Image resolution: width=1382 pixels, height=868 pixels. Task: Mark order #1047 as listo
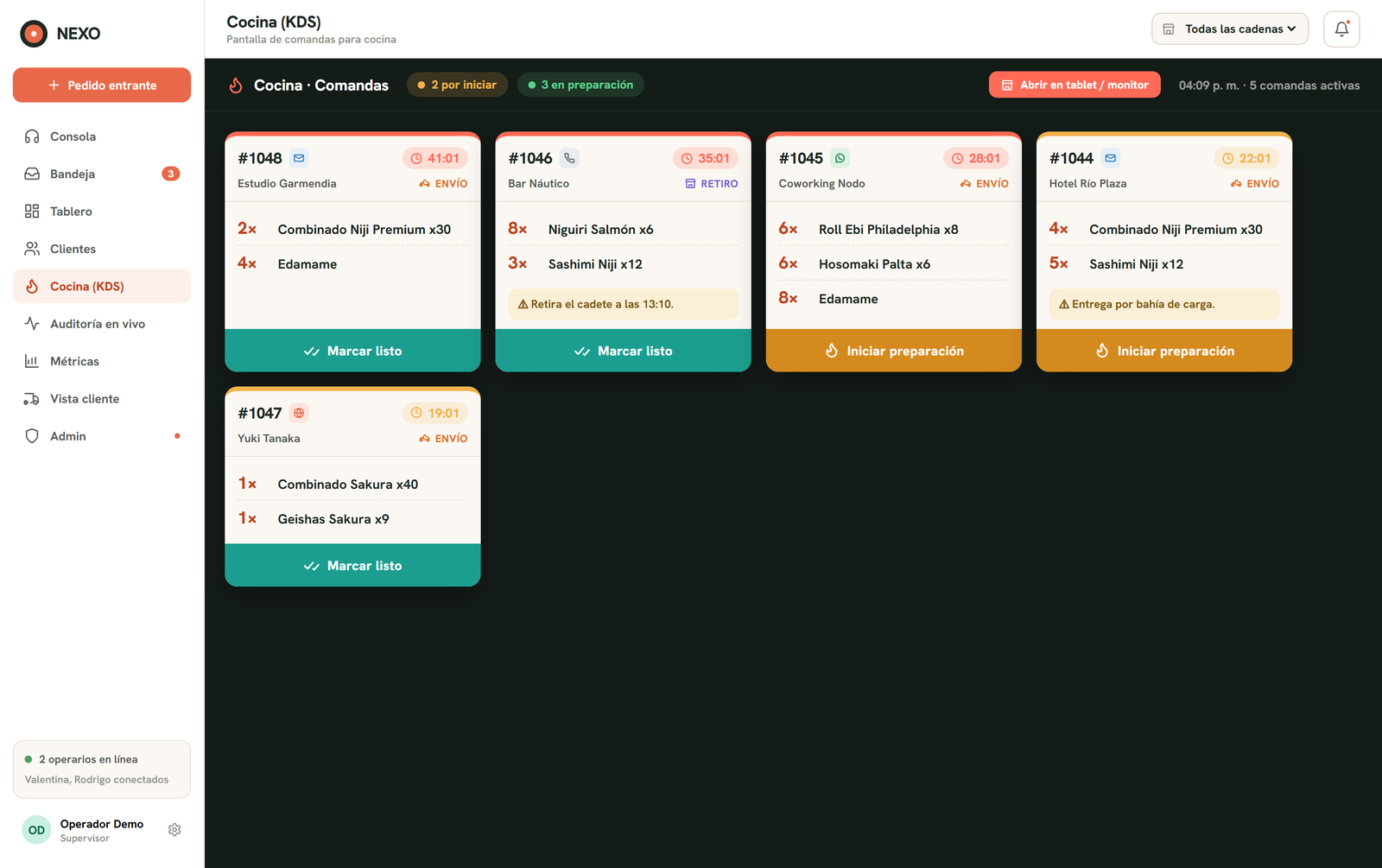point(352,566)
